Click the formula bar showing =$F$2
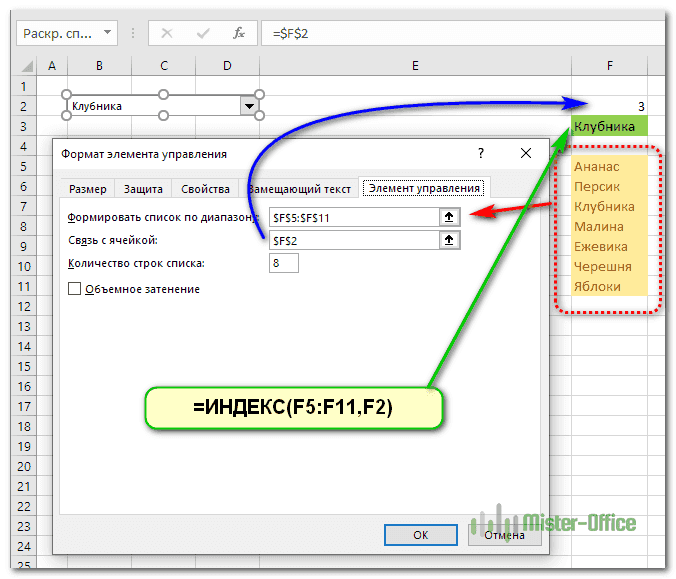Screen dimensions: 676x579 [x=463, y=33]
